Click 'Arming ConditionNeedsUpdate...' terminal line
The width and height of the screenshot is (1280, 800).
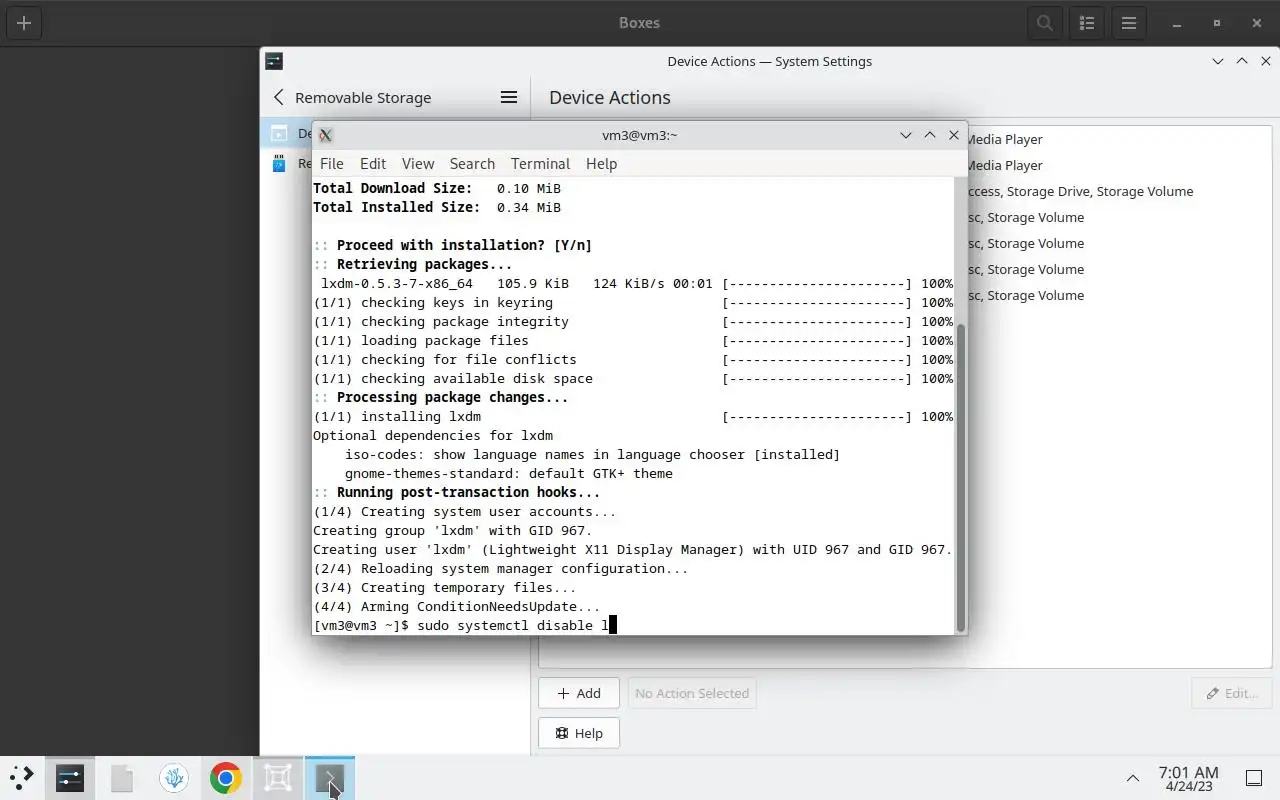[457, 606]
